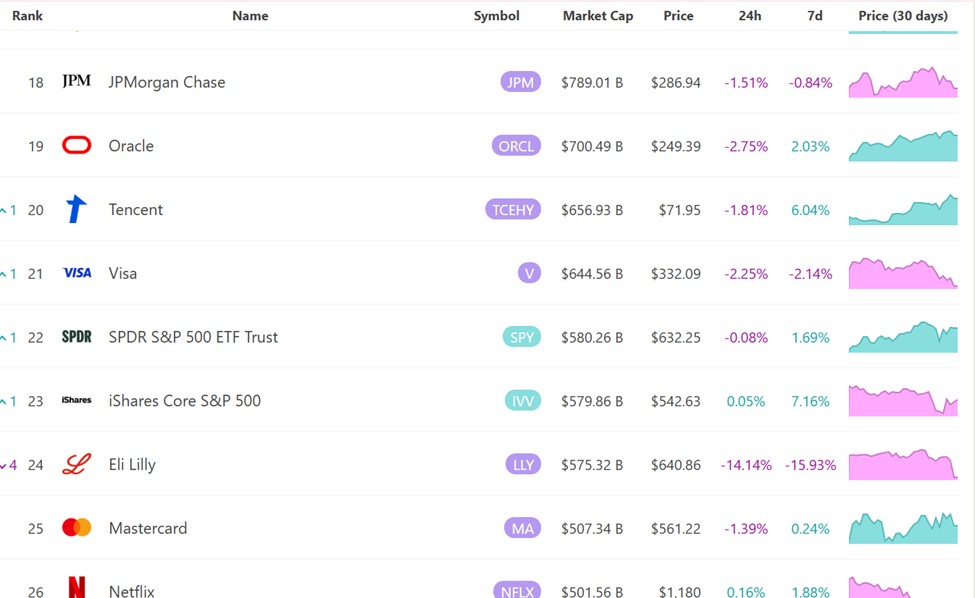
Task: Click the SPDR logo icon
Action: point(76,337)
